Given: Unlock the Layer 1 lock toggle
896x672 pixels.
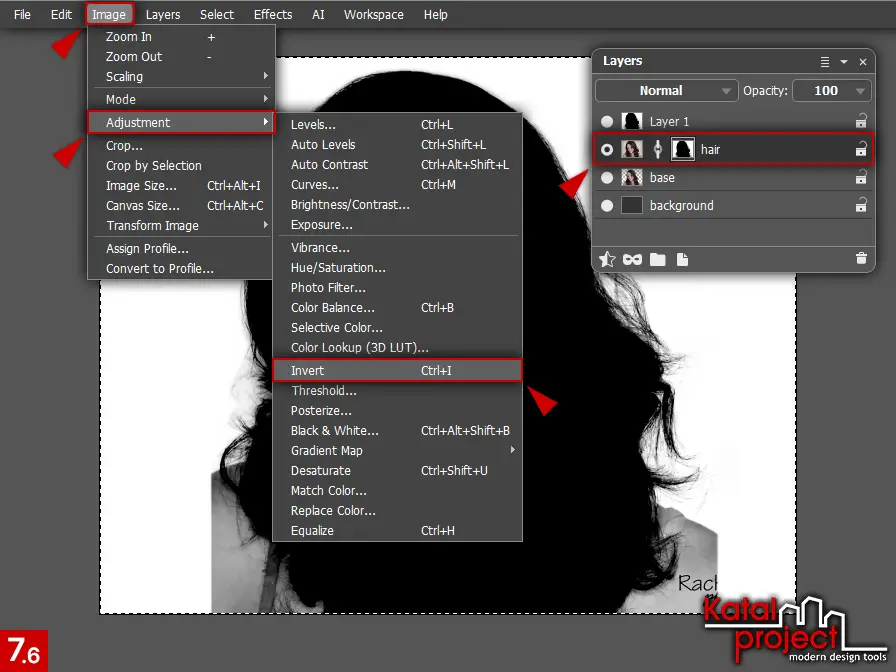Looking at the screenshot, I should (x=861, y=121).
